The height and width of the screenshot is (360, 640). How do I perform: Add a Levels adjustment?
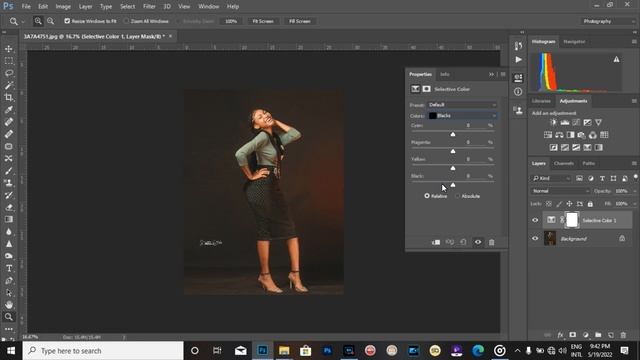point(565,122)
